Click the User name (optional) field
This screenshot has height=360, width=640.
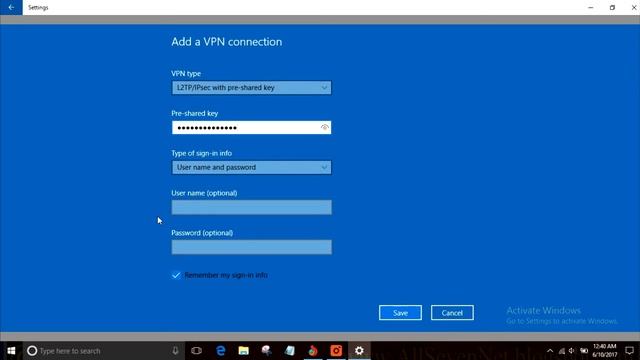pos(251,207)
